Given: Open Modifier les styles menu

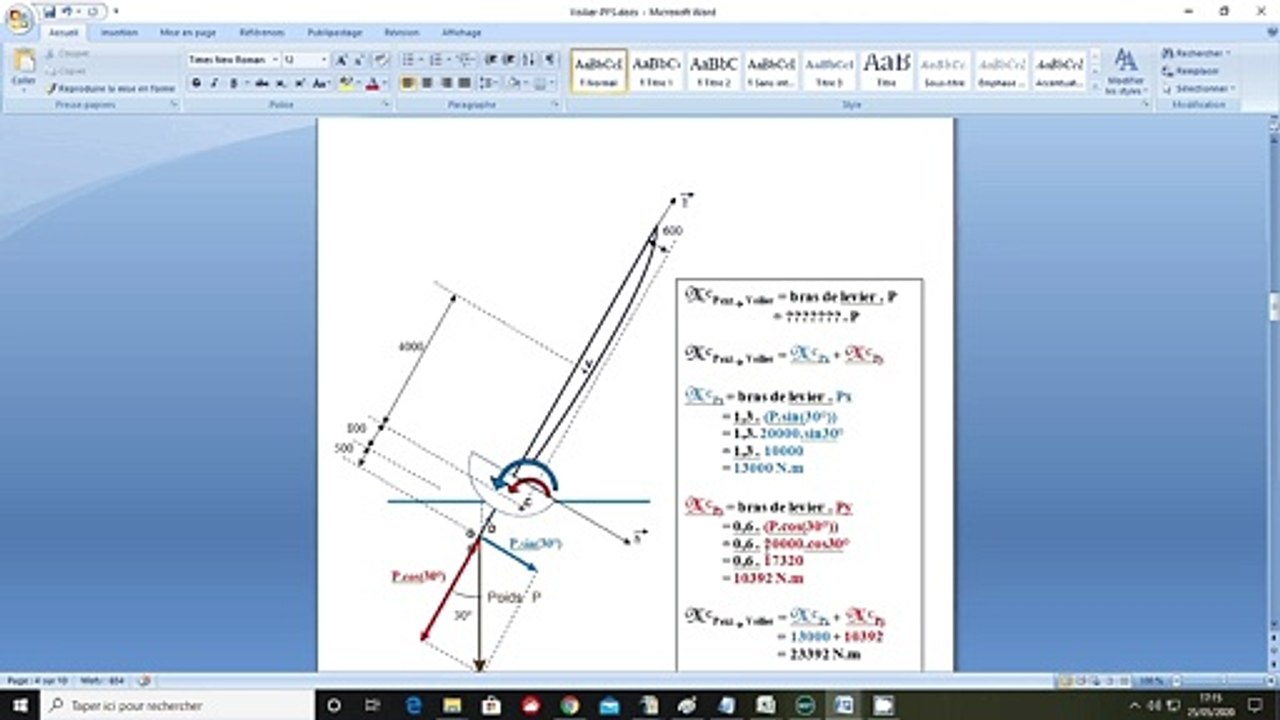Looking at the screenshot, I should 1126,71.
